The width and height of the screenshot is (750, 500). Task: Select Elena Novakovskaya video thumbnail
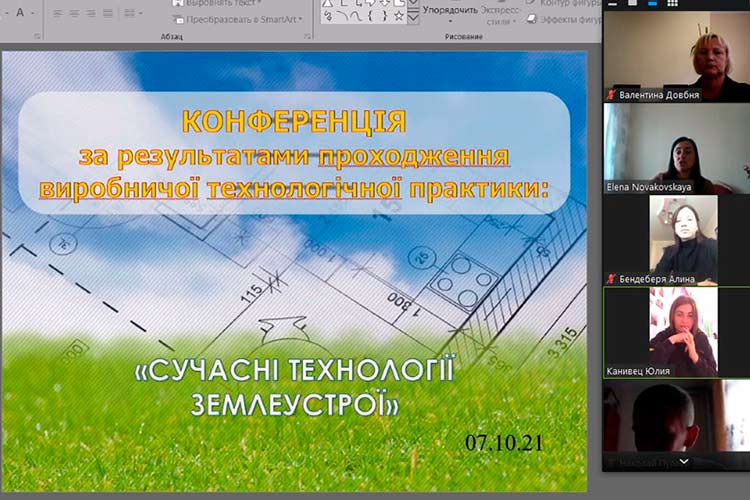(676, 148)
